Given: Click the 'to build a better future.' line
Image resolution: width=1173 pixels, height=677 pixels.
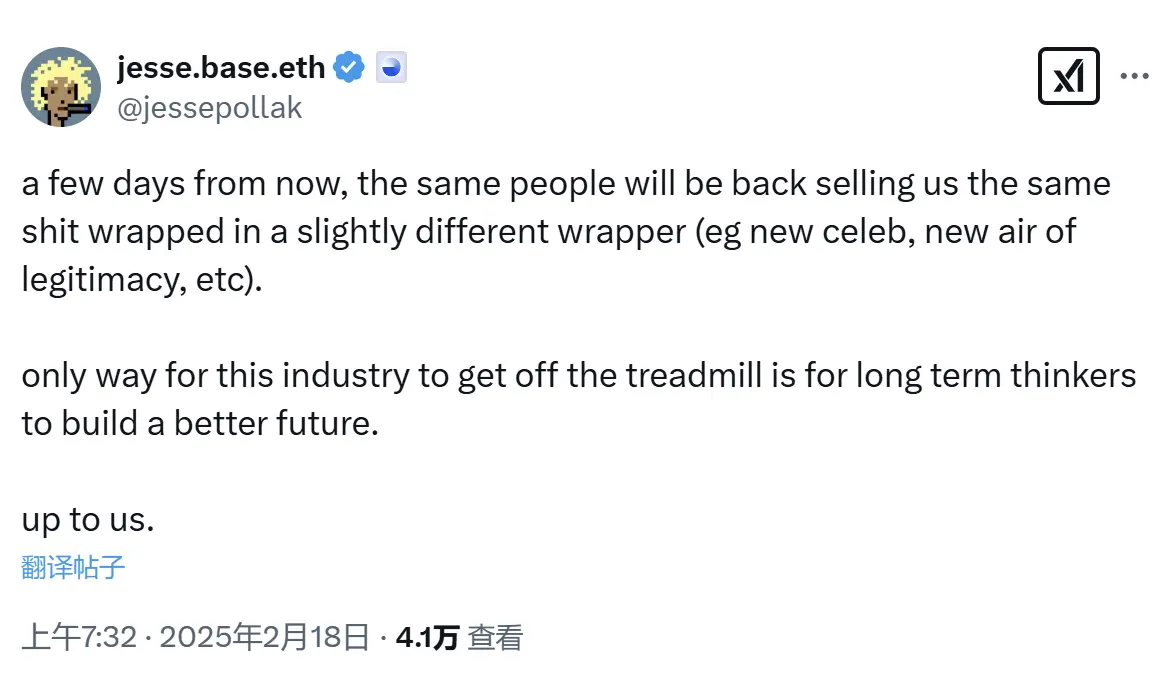Looking at the screenshot, I should click(200, 423).
